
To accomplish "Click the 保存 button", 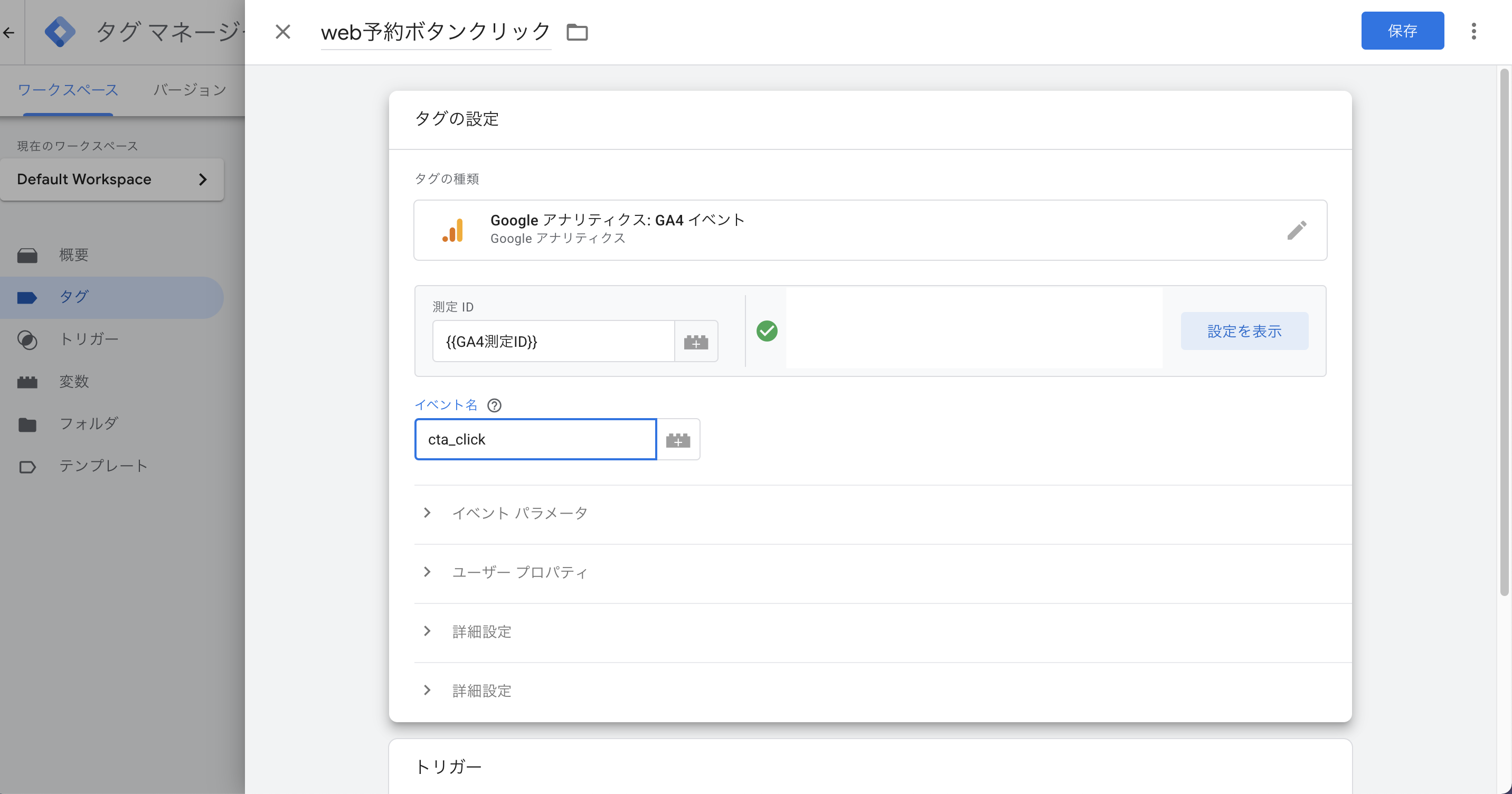I will coord(1402,31).
